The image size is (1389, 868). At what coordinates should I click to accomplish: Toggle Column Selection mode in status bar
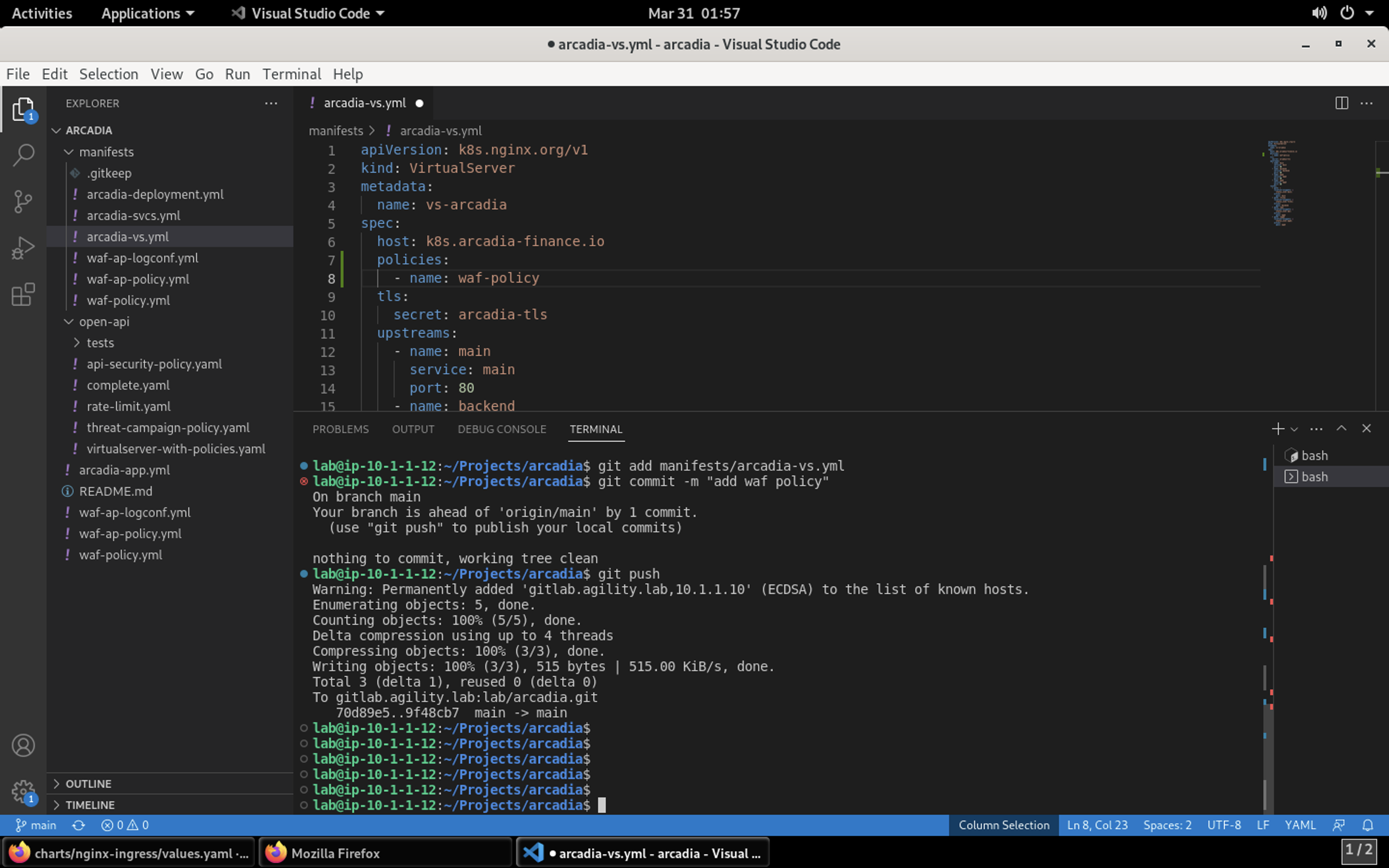1004,825
